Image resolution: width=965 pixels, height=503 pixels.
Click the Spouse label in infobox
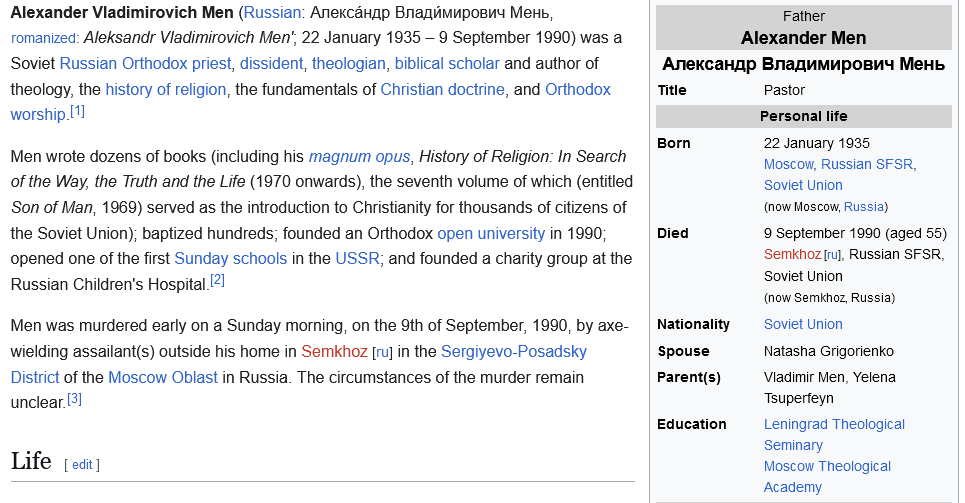pyautogui.click(x=683, y=352)
